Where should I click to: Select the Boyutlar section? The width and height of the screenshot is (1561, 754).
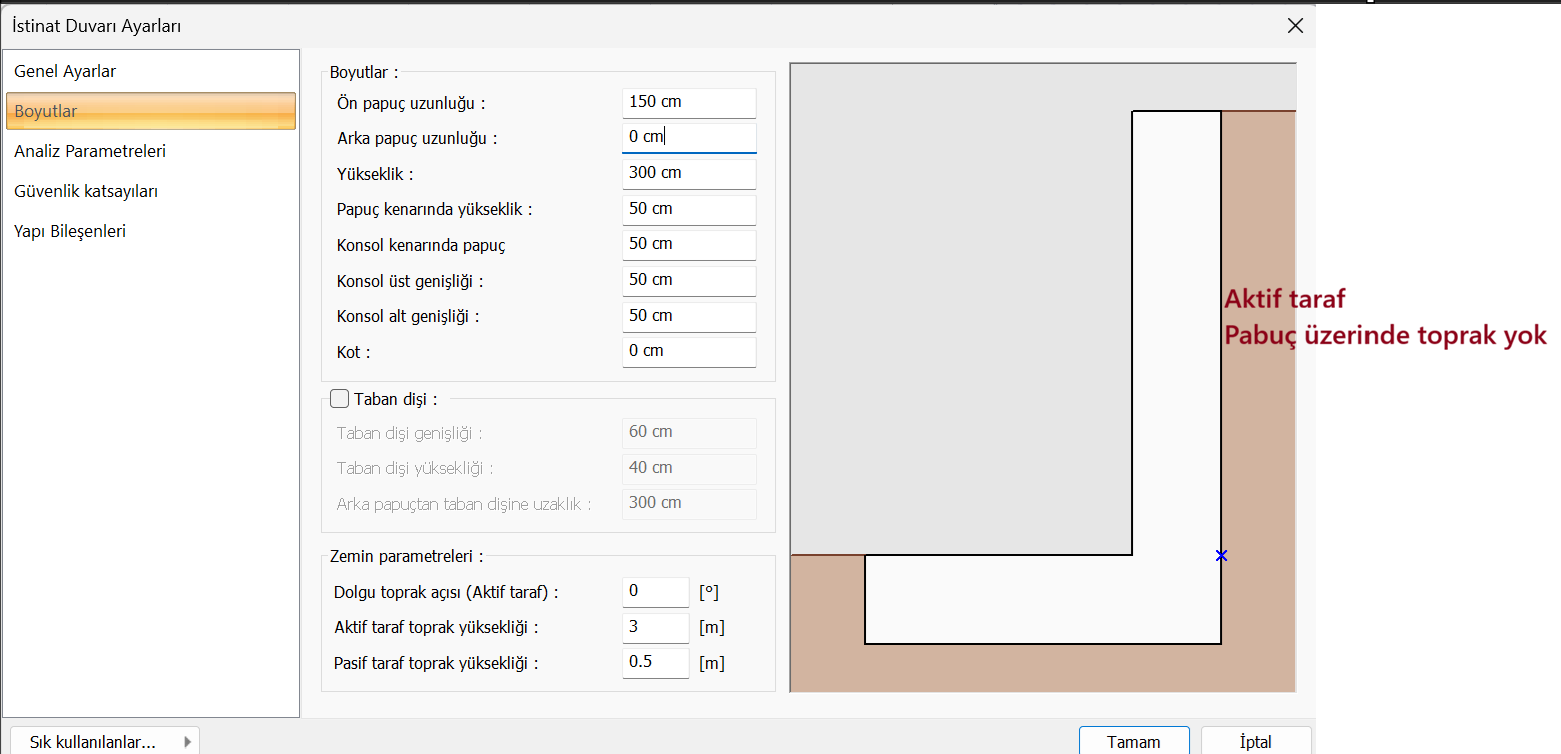click(x=150, y=111)
